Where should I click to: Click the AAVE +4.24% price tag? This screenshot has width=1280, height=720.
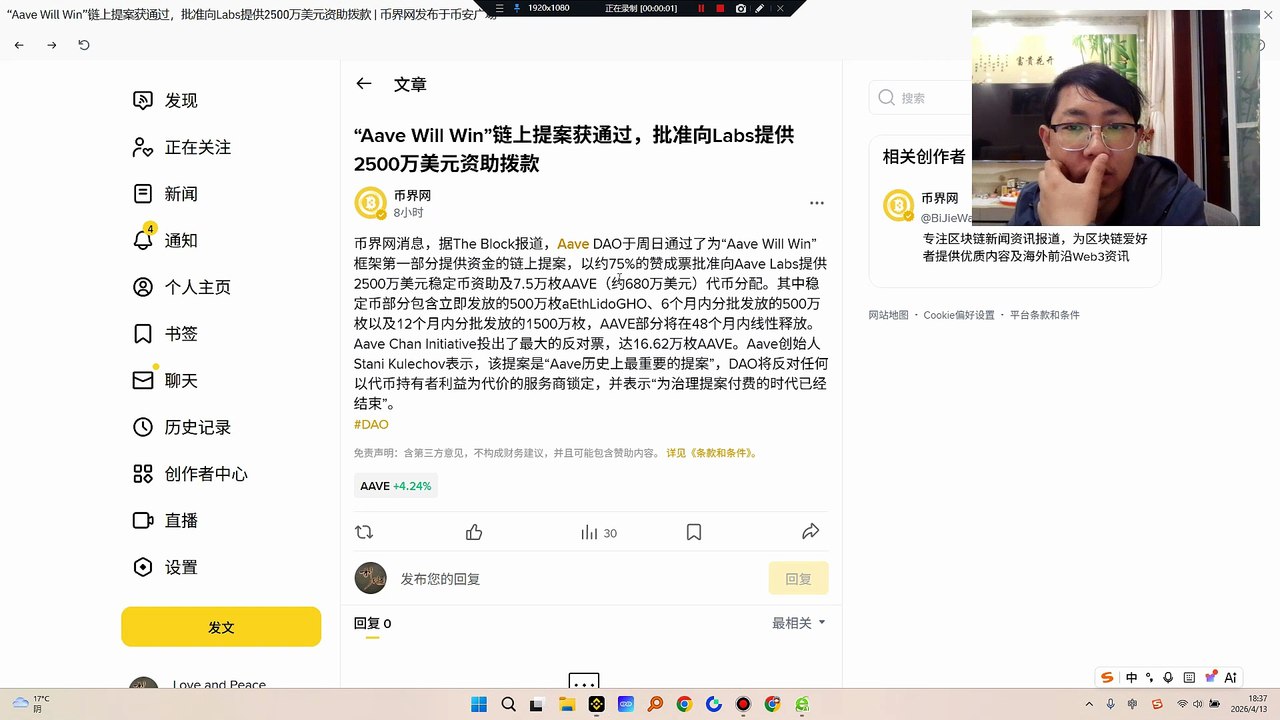coord(396,486)
